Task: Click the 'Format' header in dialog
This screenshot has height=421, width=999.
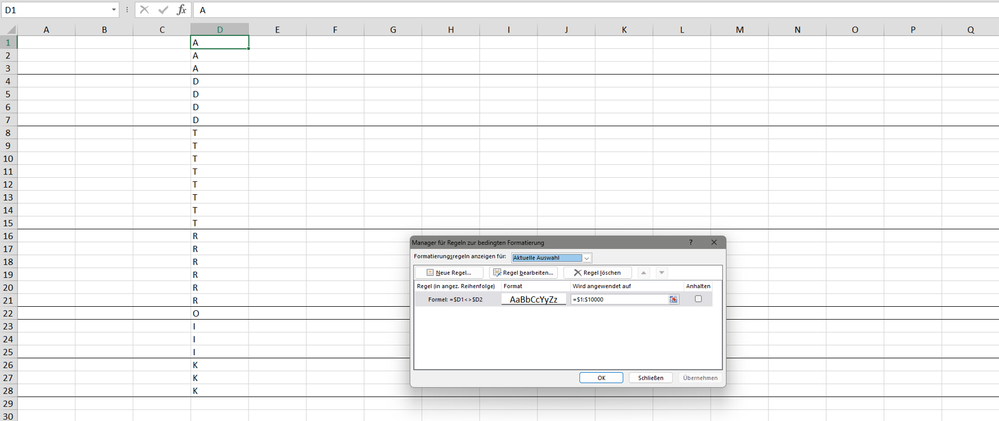Action: pyautogui.click(x=513, y=286)
